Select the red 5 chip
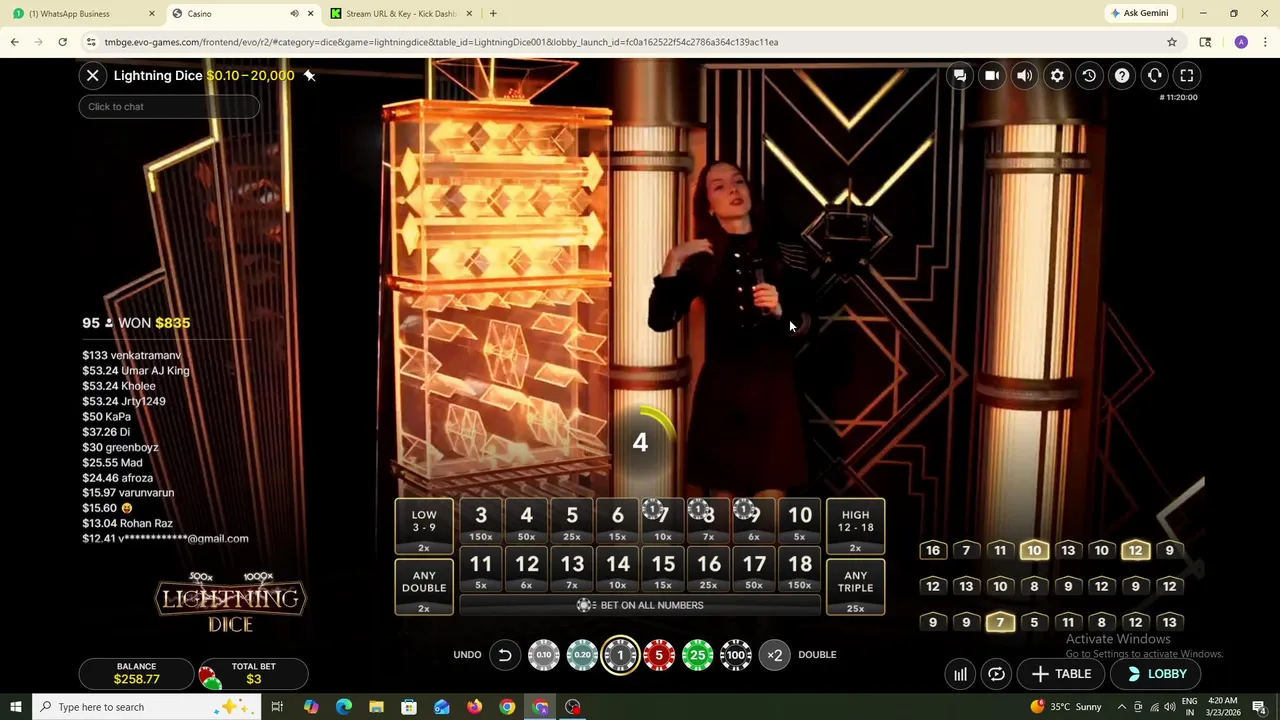Screen dimensions: 1280x720 click(659, 655)
